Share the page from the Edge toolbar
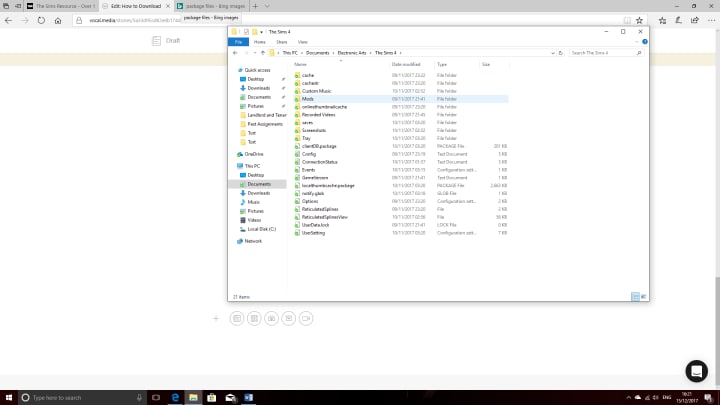 pos(695,21)
